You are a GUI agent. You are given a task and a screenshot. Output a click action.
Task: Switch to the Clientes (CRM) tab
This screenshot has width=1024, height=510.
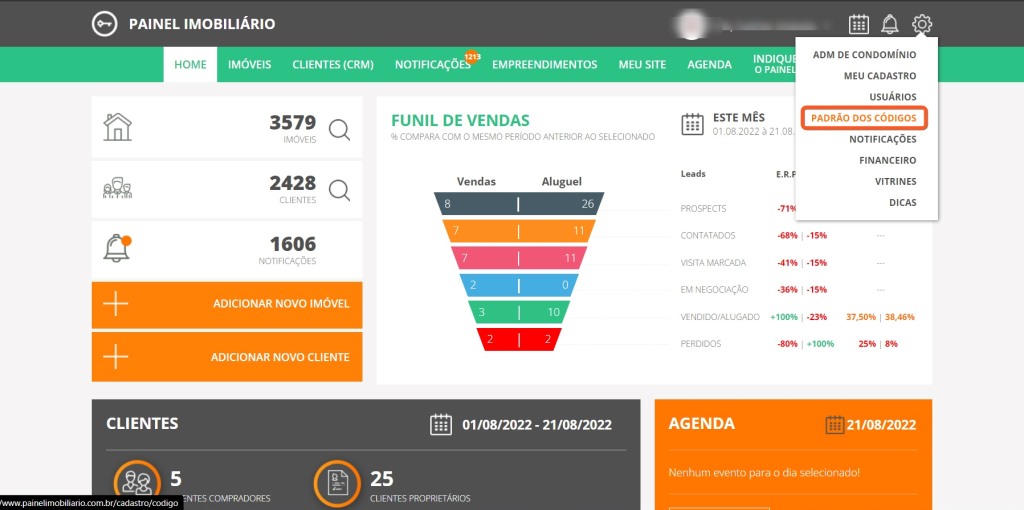332,65
